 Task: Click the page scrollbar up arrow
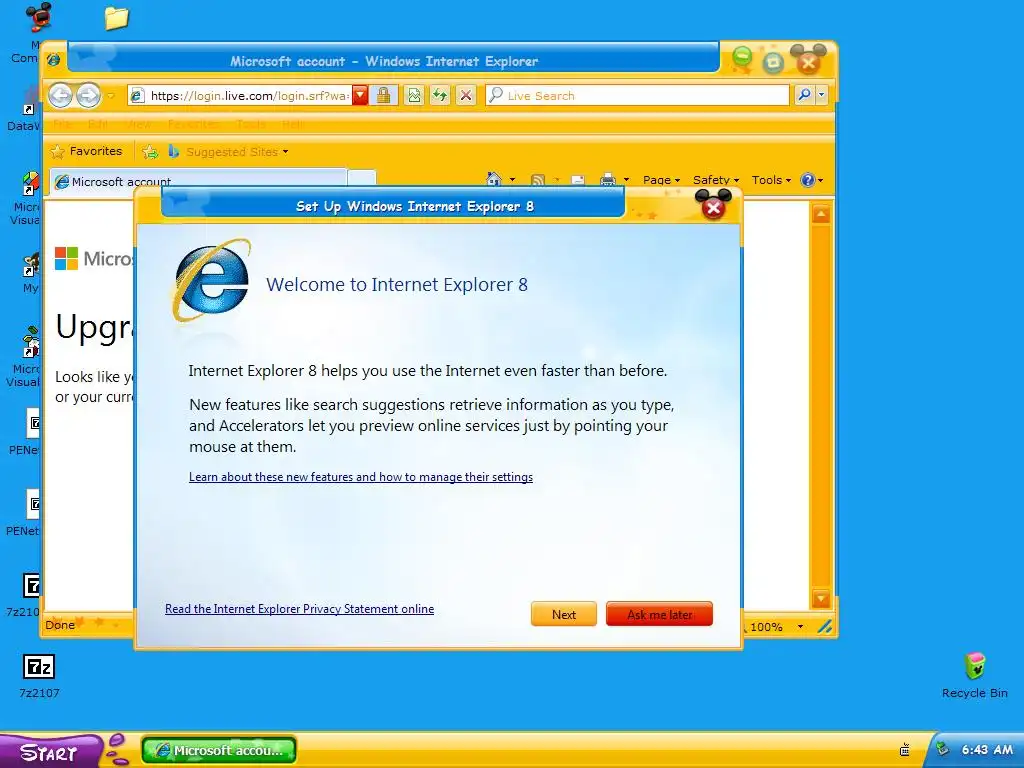[x=821, y=214]
